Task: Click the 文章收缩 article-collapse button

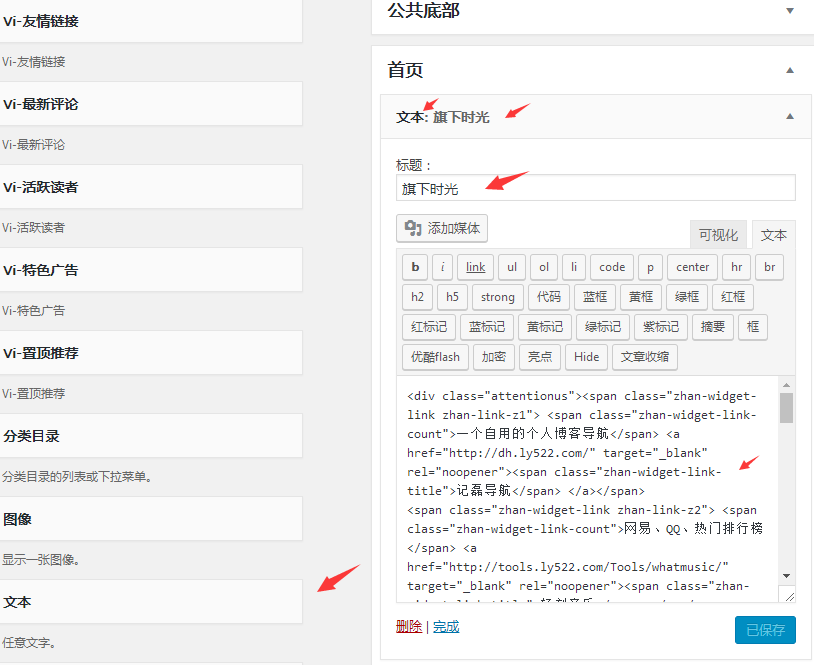Action: pos(643,357)
